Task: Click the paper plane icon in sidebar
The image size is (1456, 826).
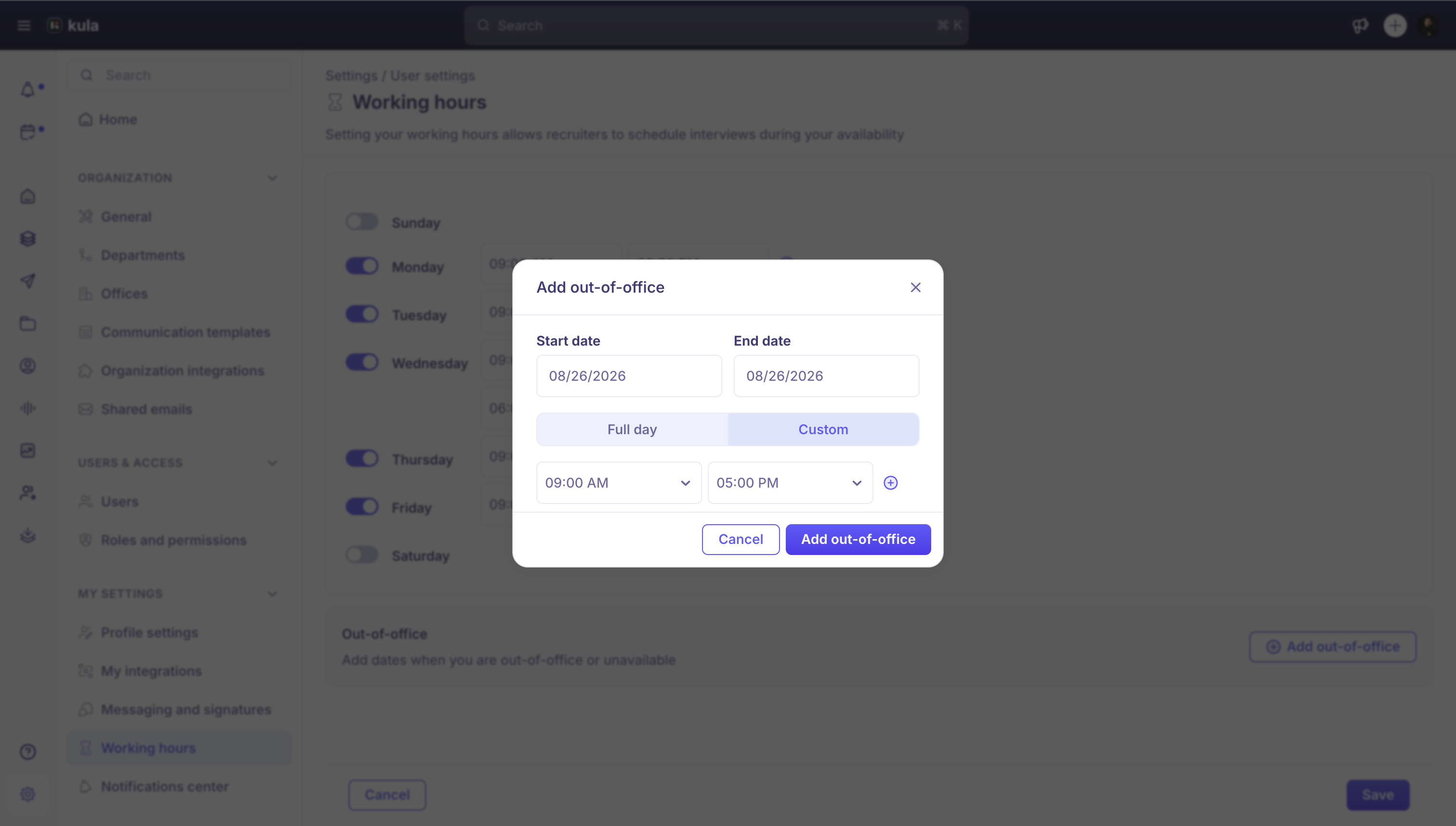Action: click(27, 281)
